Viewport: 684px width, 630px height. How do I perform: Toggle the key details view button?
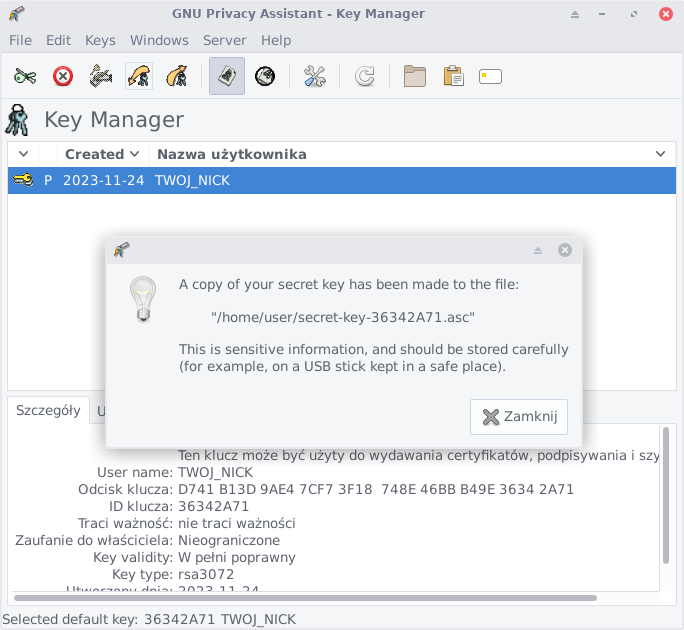(227, 76)
